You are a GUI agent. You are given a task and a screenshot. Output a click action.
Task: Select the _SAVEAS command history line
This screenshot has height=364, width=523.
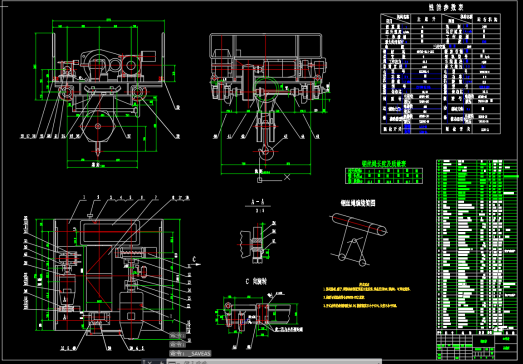click(190, 353)
